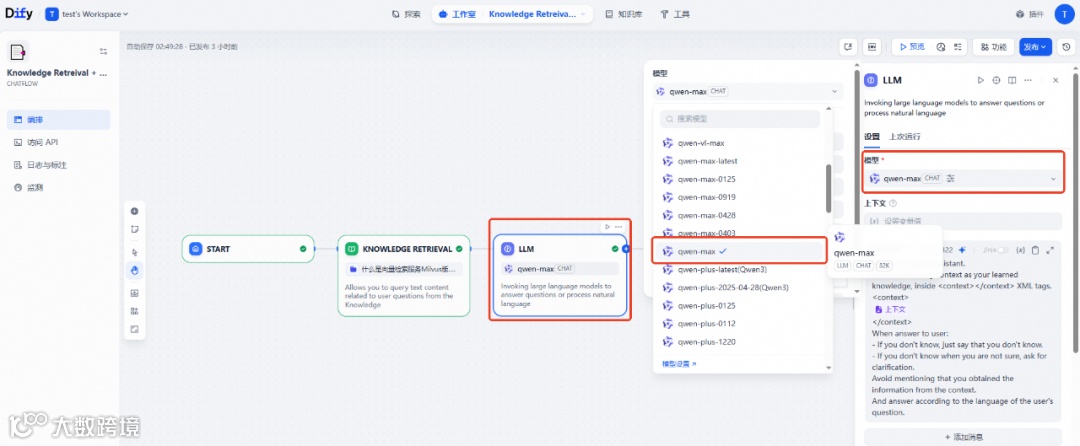1080x446 pixels.
Task: Switch to the 设置 tab
Action: click(x=872, y=136)
